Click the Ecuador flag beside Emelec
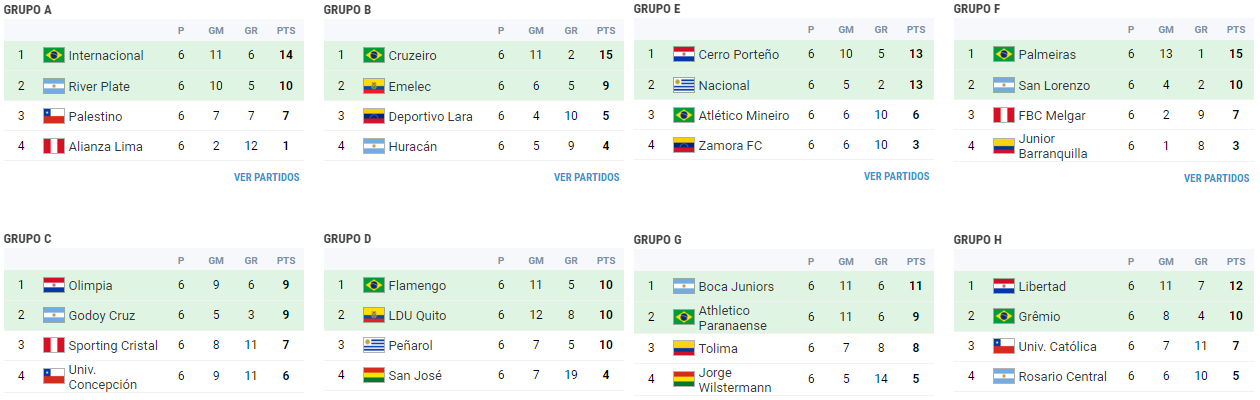The image size is (1260, 400). [x=374, y=86]
